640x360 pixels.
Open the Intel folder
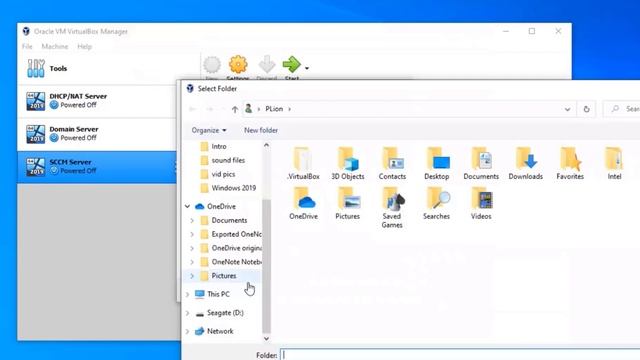pos(614,163)
